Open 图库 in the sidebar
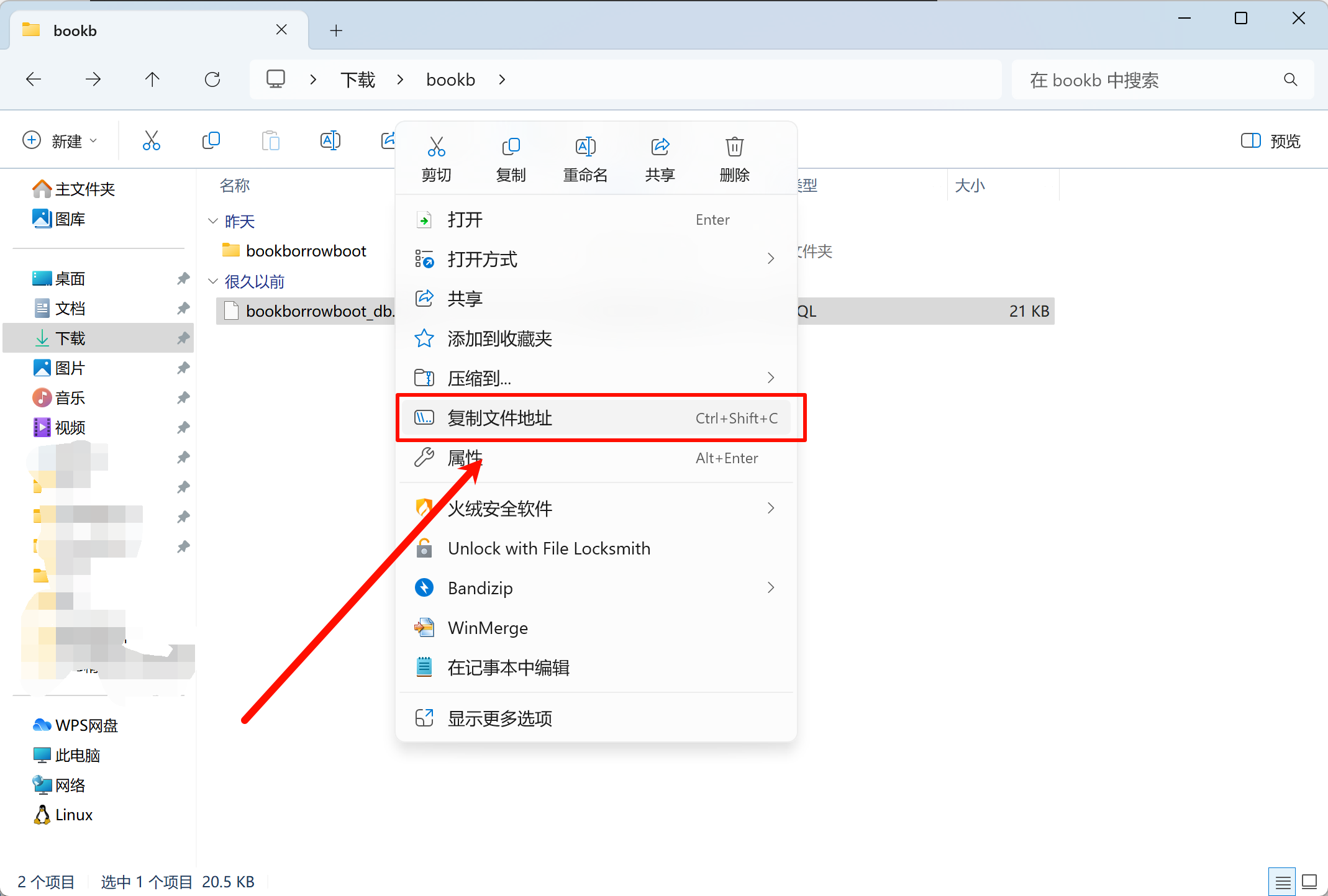Image resolution: width=1328 pixels, height=896 pixels. point(60,219)
